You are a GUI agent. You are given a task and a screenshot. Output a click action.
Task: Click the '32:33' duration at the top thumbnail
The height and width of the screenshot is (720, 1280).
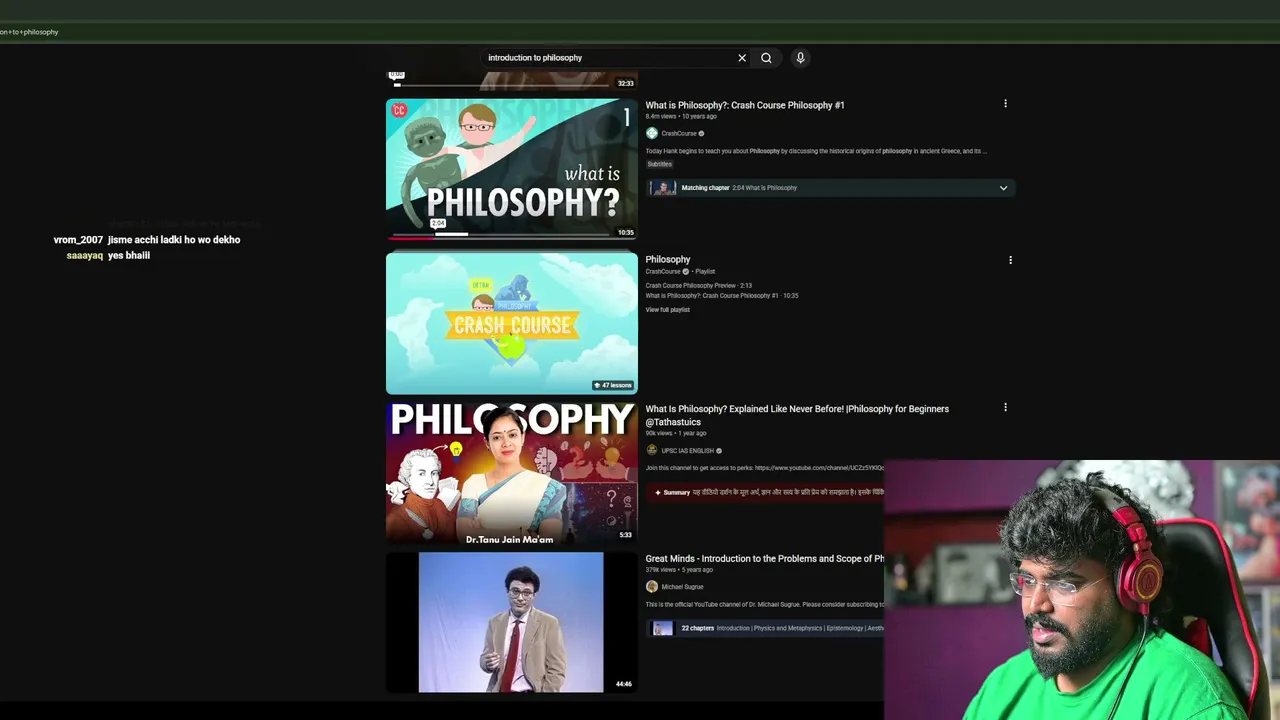(625, 83)
